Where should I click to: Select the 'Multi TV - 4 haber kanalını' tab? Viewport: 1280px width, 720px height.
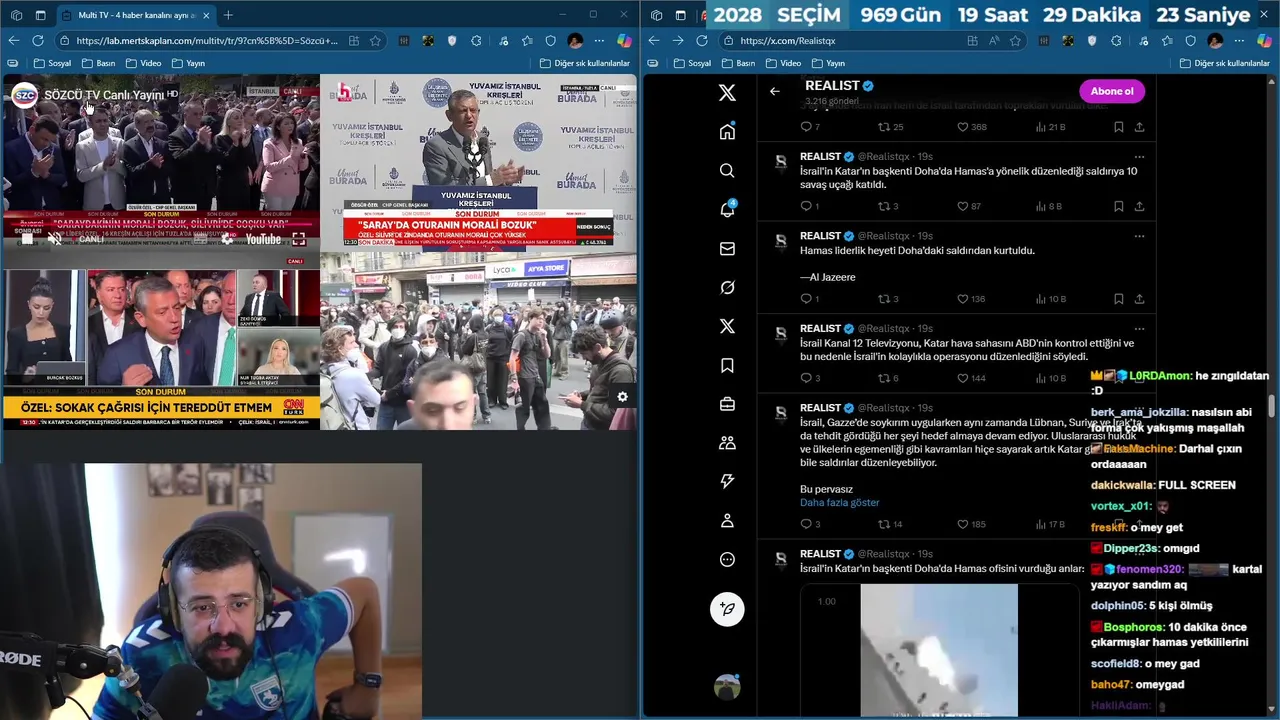point(135,15)
